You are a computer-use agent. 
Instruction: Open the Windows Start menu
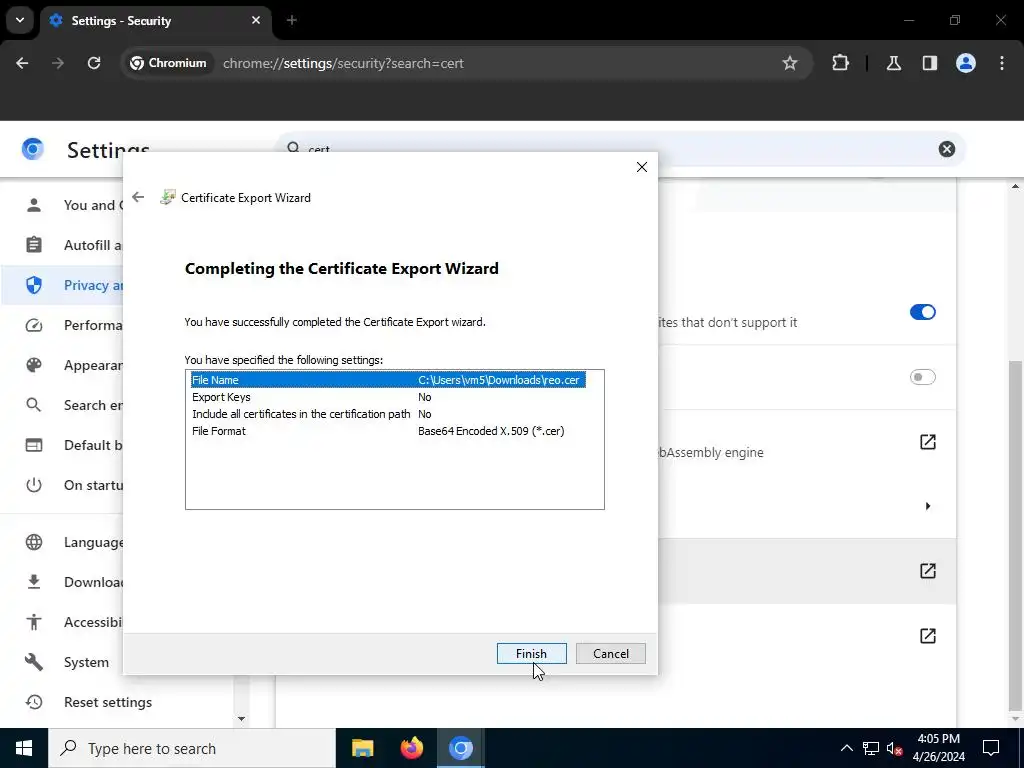coord(24,748)
